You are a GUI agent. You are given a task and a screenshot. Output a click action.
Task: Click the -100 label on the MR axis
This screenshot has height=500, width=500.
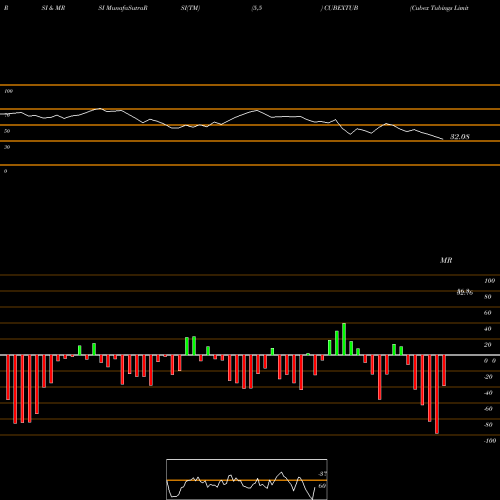tap(490, 441)
